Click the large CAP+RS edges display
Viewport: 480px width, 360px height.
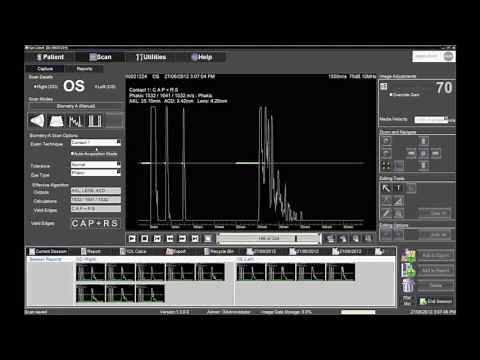(95, 223)
